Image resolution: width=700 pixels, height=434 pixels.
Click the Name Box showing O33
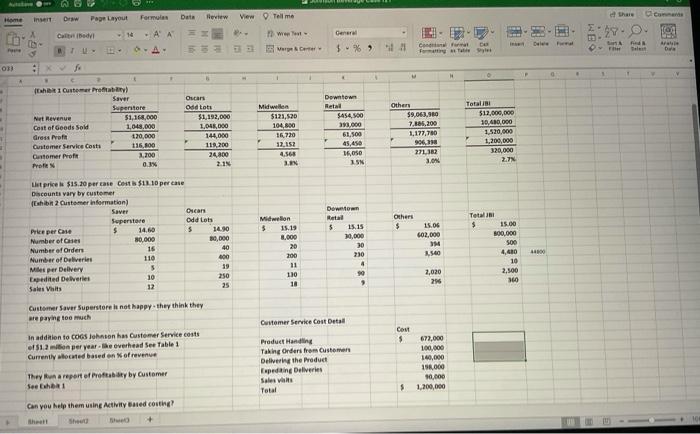(16, 69)
